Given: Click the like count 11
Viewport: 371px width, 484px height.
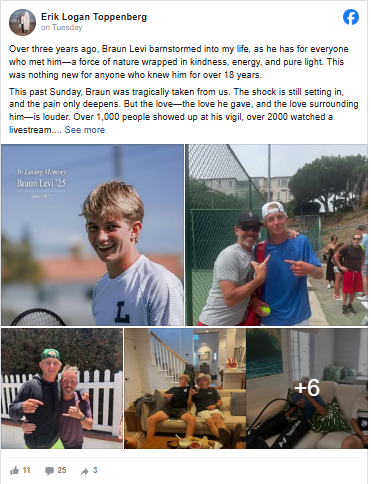Looking at the screenshot, I should click(x=26, y=470).
